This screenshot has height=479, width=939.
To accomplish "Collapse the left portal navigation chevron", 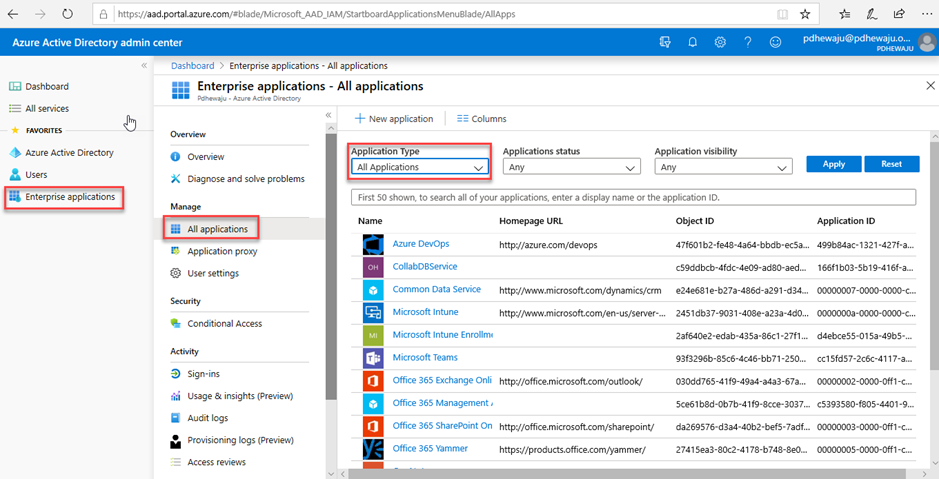I will (x=144, y=65).
